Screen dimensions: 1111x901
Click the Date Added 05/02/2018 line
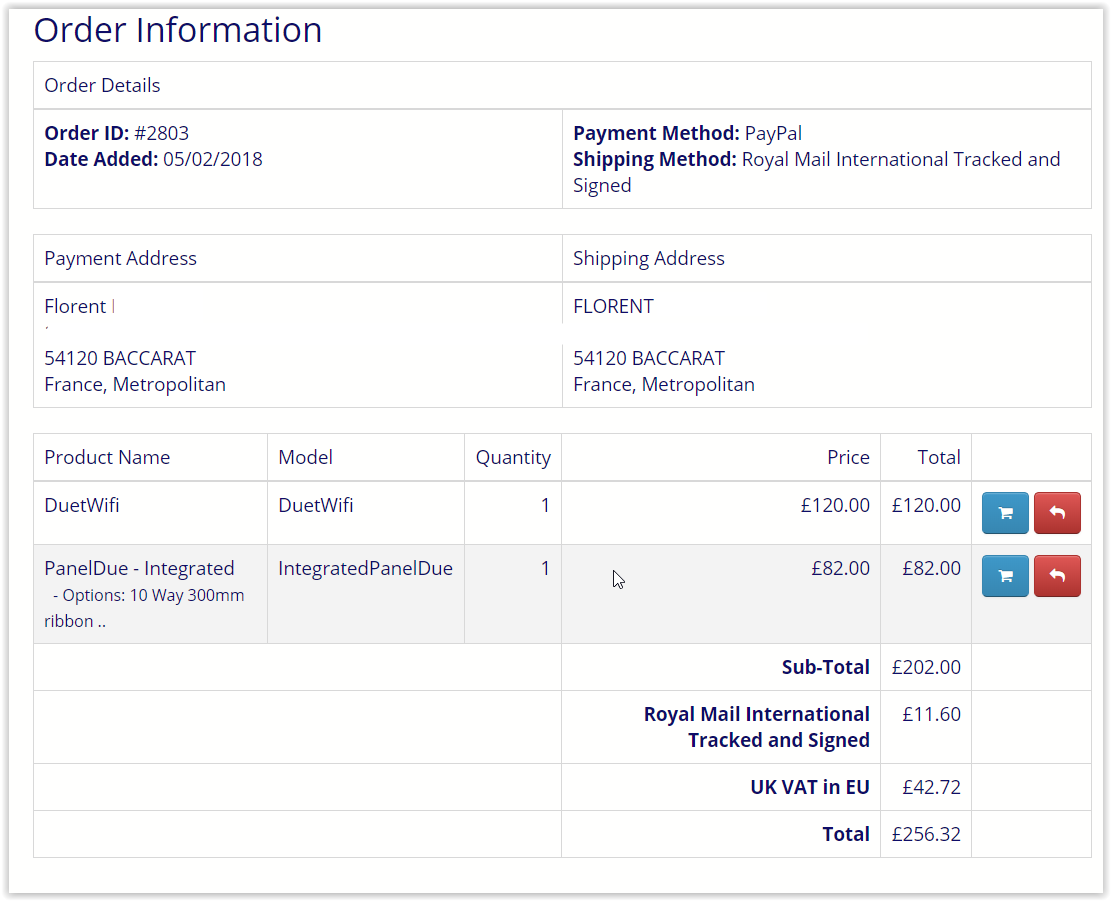pyautogui.click(x=153, y=159)
